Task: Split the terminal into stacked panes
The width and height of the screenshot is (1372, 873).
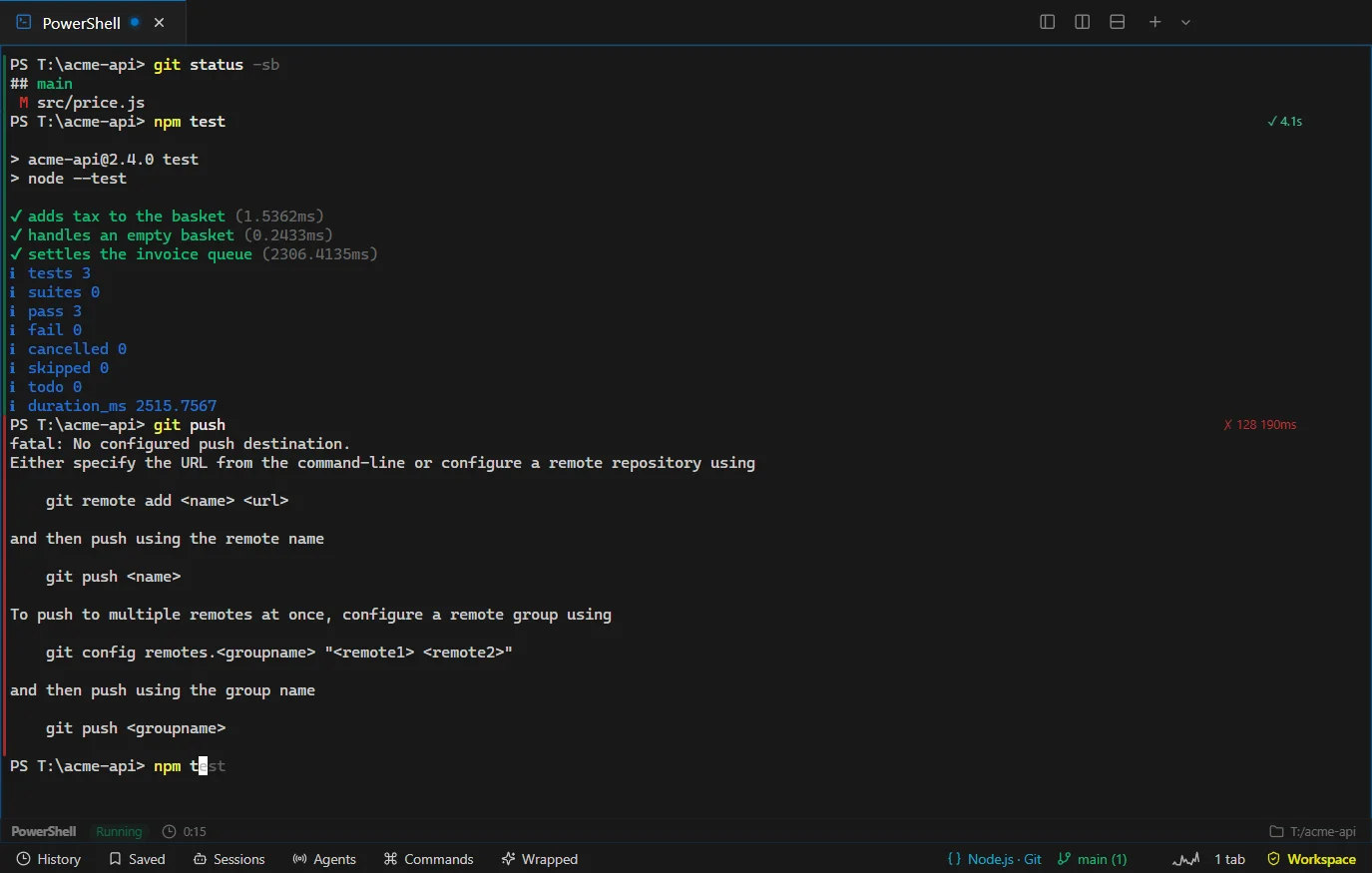Action: (x=1117, y=22)
